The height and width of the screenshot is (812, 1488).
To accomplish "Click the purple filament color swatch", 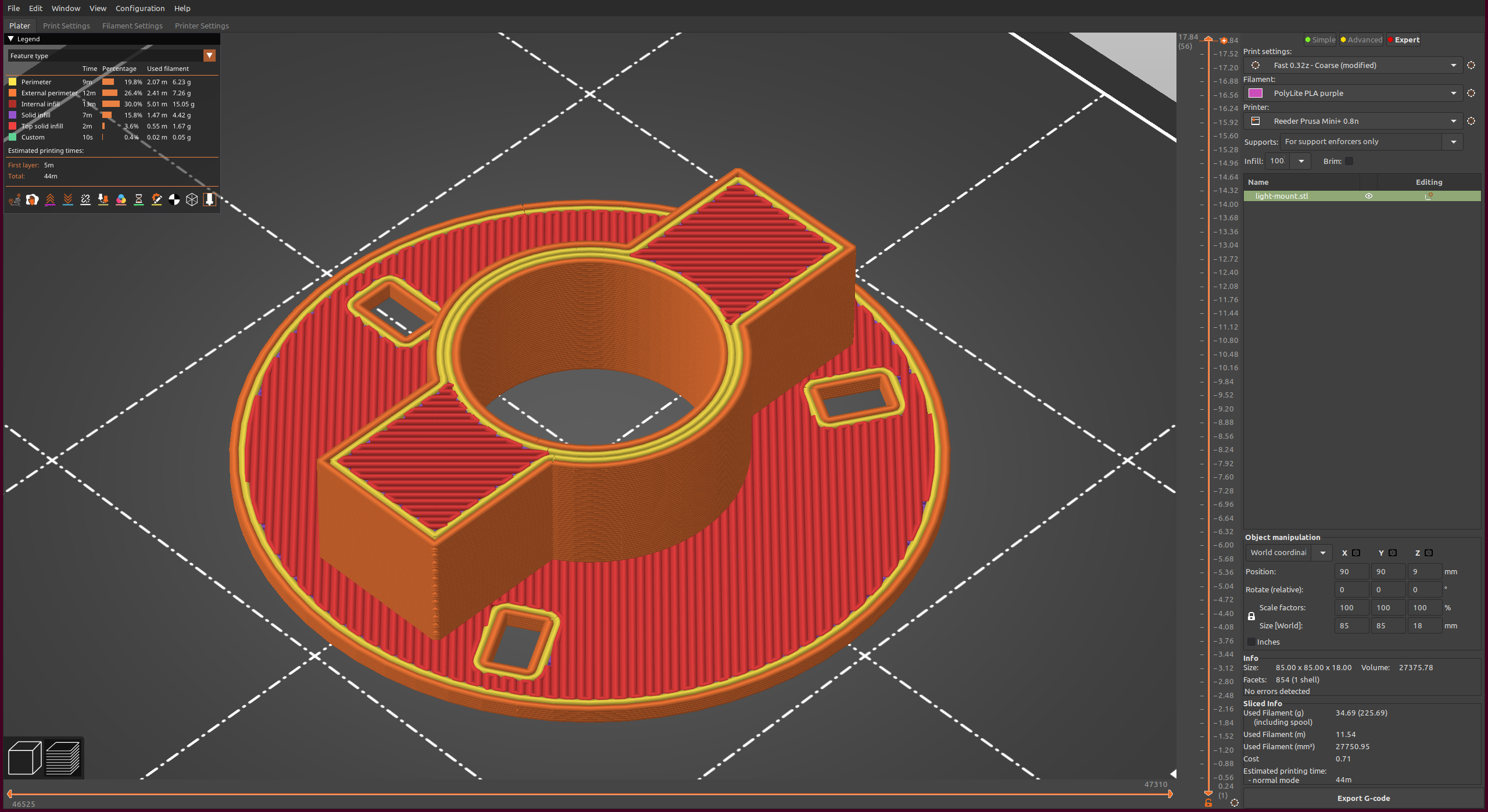I will point(1256,93).
